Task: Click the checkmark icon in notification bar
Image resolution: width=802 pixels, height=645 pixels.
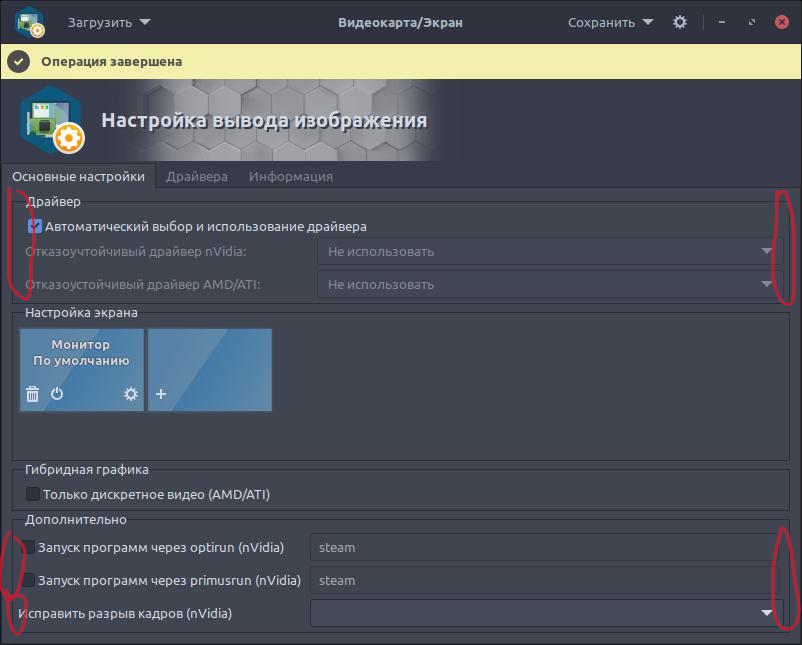Action: coord(18,62)
